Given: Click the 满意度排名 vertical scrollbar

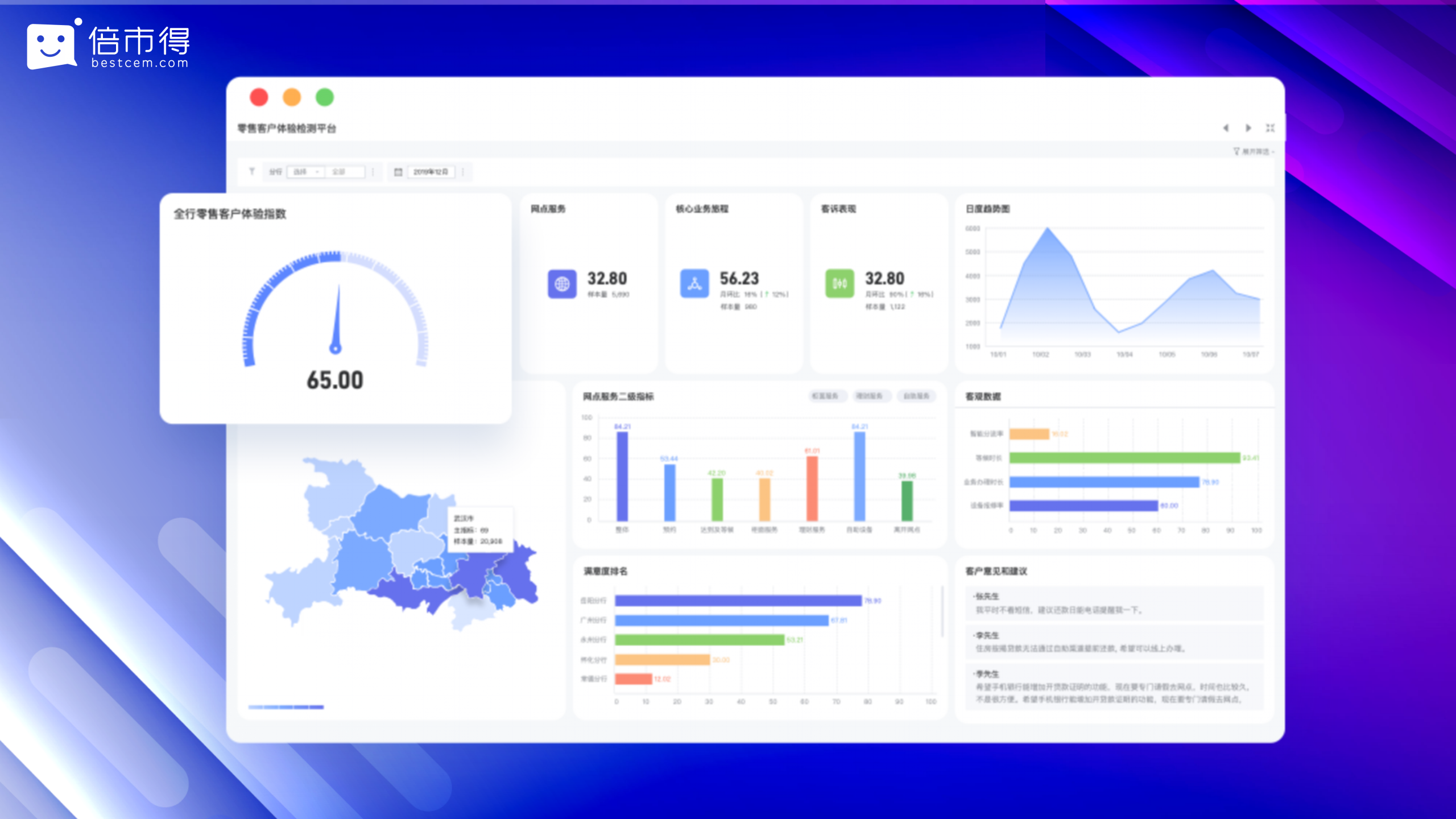Looking at the screenshot, I should coord(942,611).
